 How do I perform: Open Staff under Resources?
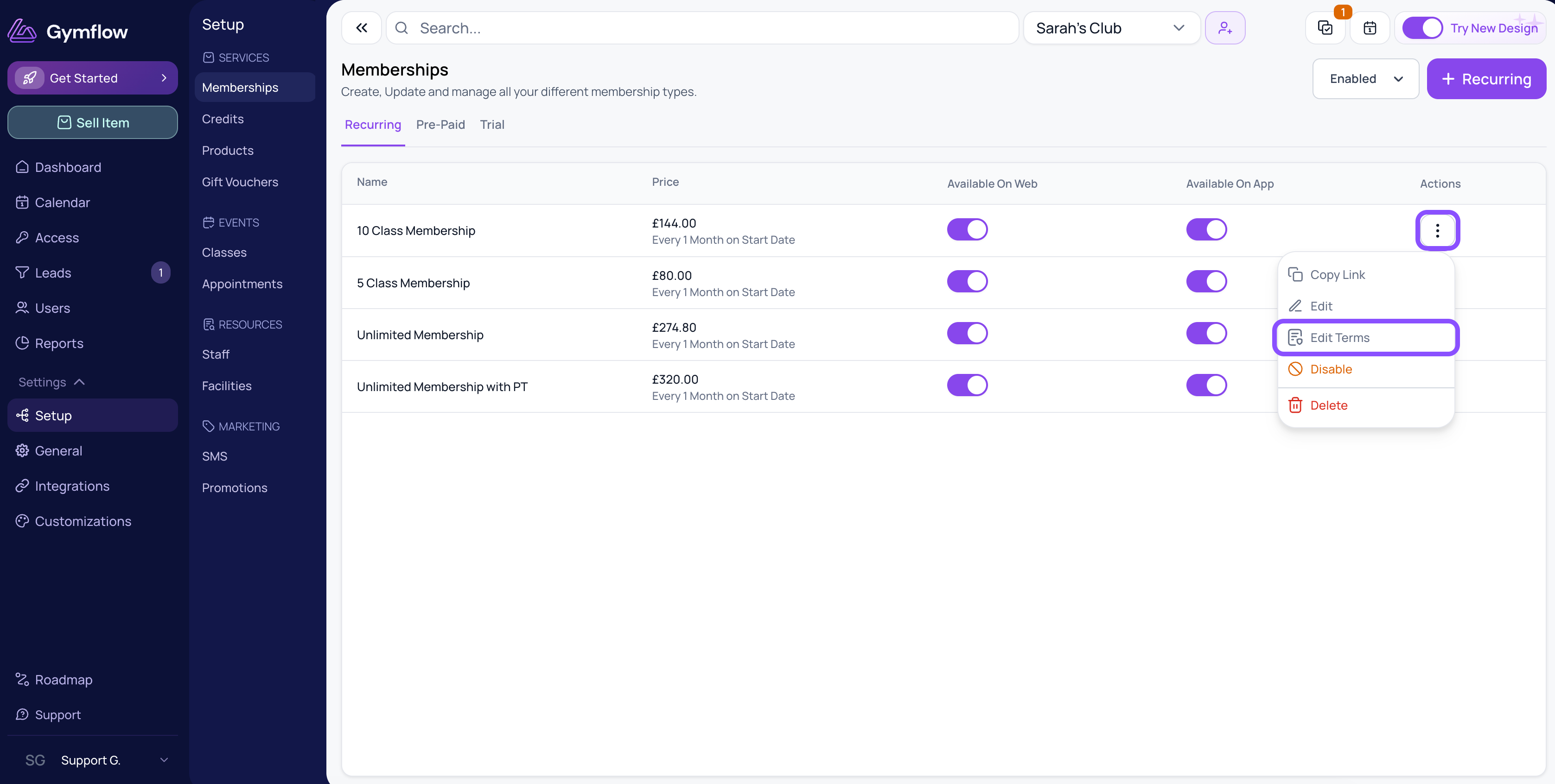(216, 354)
